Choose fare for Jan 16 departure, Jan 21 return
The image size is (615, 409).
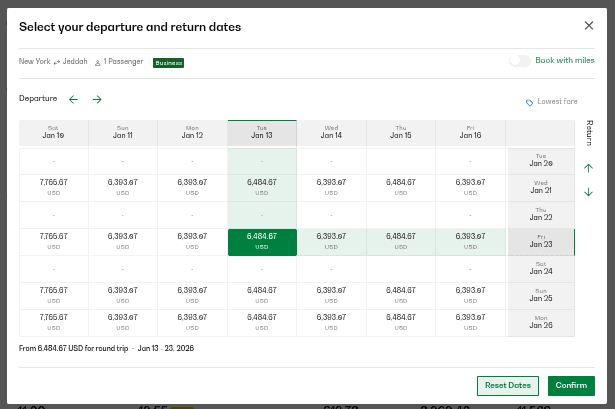click(470, 188)
